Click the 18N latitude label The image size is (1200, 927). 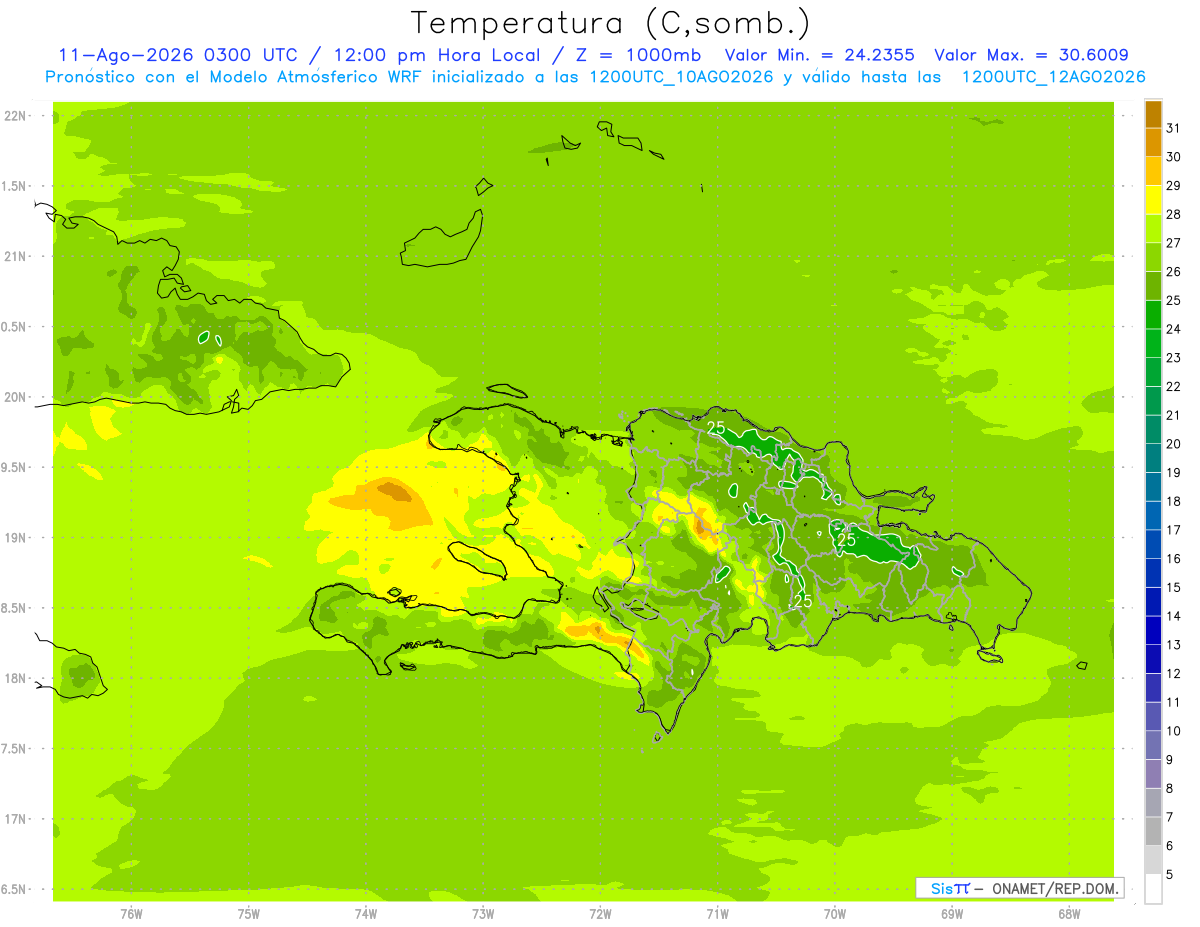pos(14,678)
